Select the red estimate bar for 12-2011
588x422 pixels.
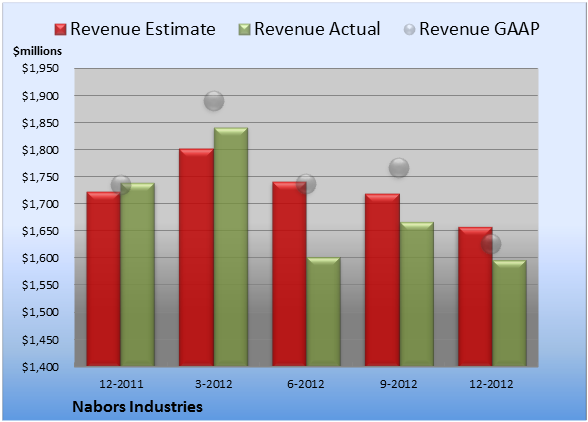(x=104, y=279)
